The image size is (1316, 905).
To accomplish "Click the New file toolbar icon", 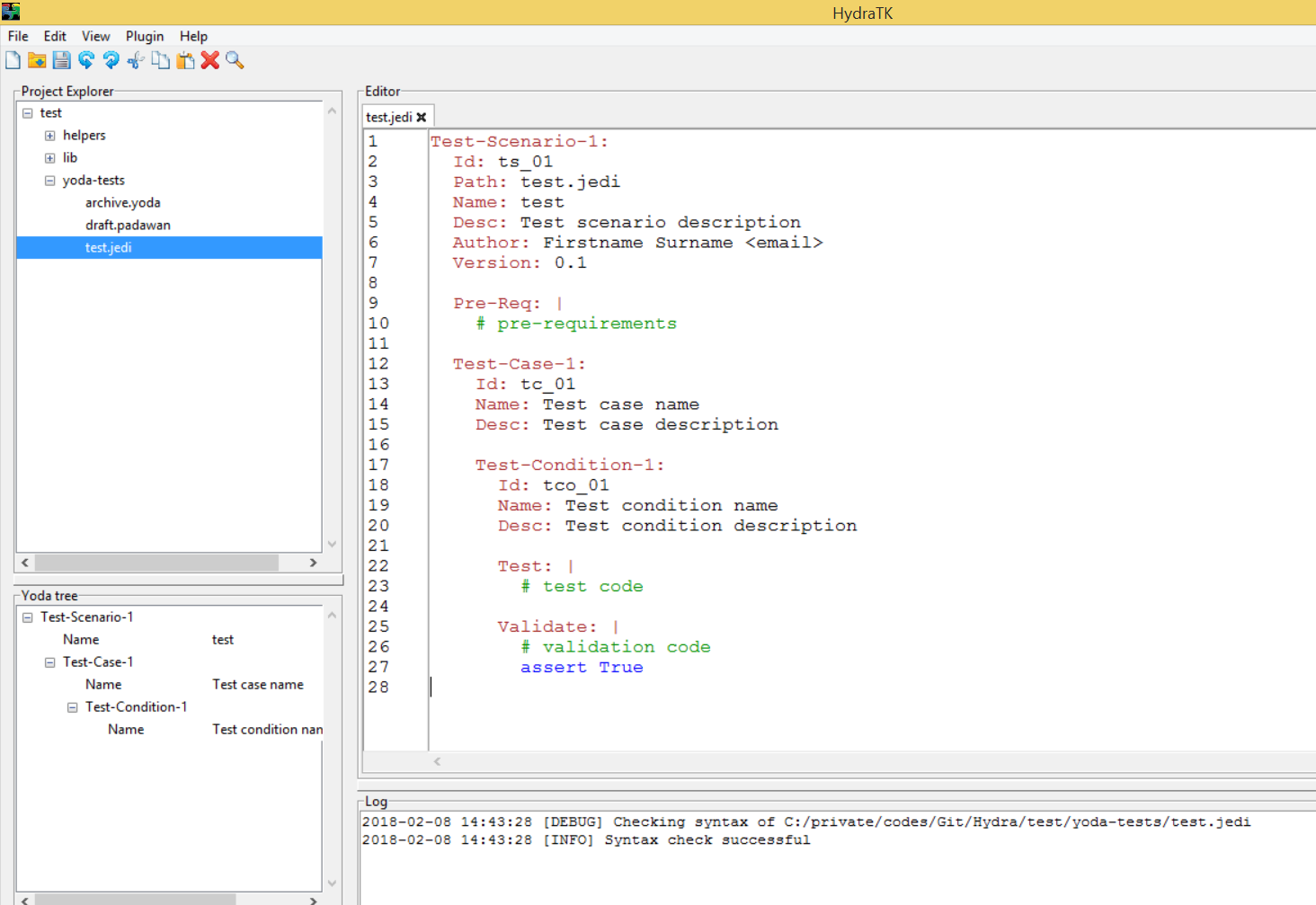I will (x=13, y=60).
